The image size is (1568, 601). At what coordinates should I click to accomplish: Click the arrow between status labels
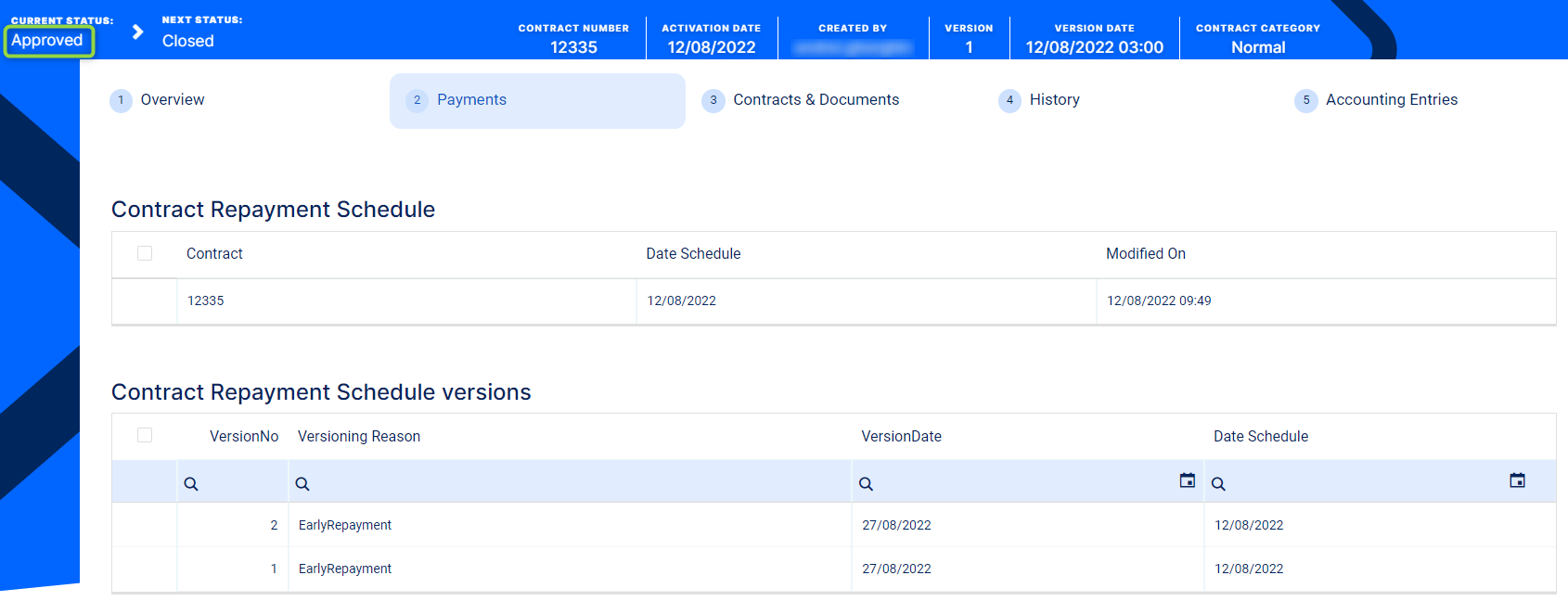(138, 32)
